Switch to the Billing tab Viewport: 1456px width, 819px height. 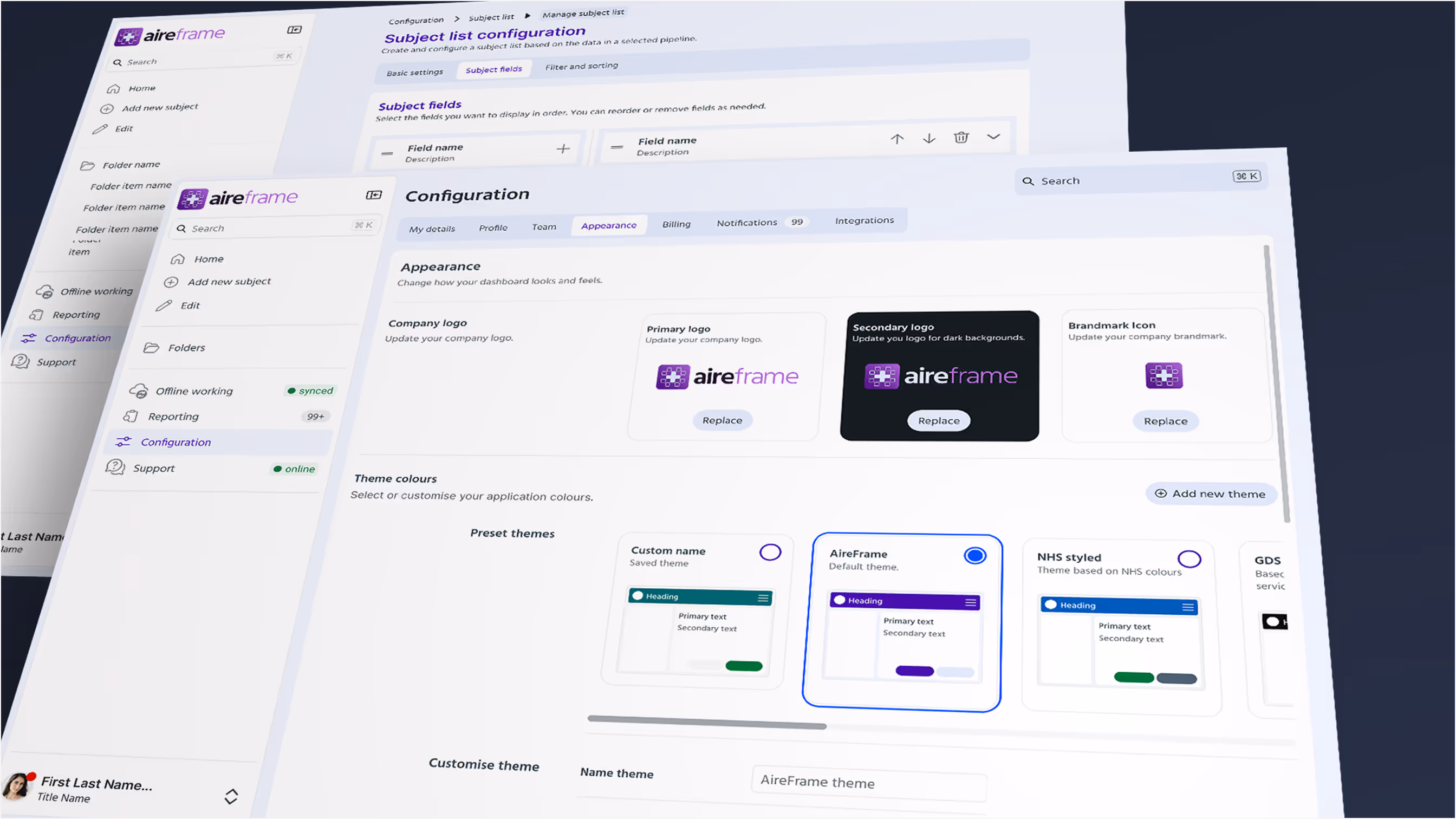(676, 224)
